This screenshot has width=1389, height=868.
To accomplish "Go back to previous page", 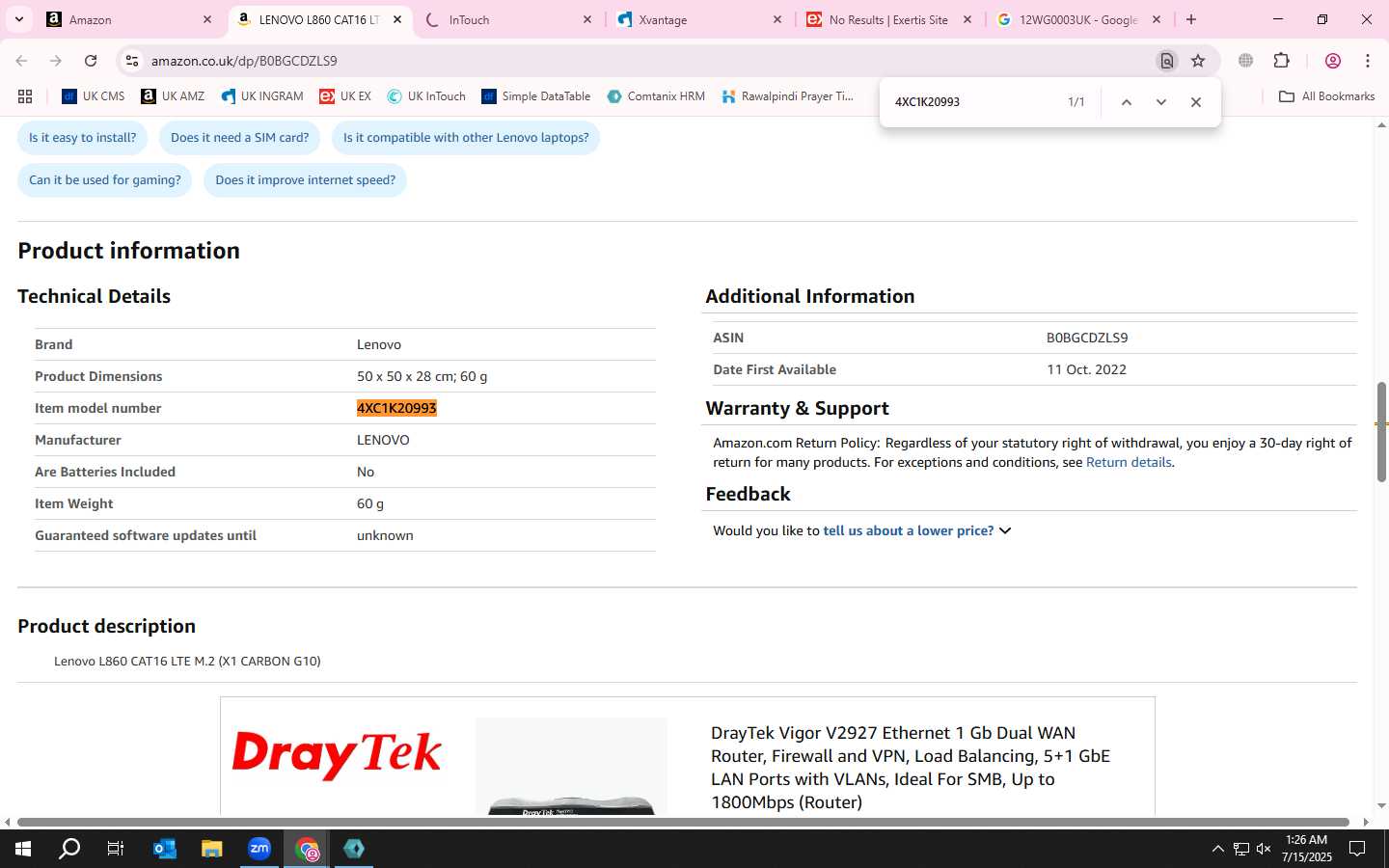I will pos(21,61).
